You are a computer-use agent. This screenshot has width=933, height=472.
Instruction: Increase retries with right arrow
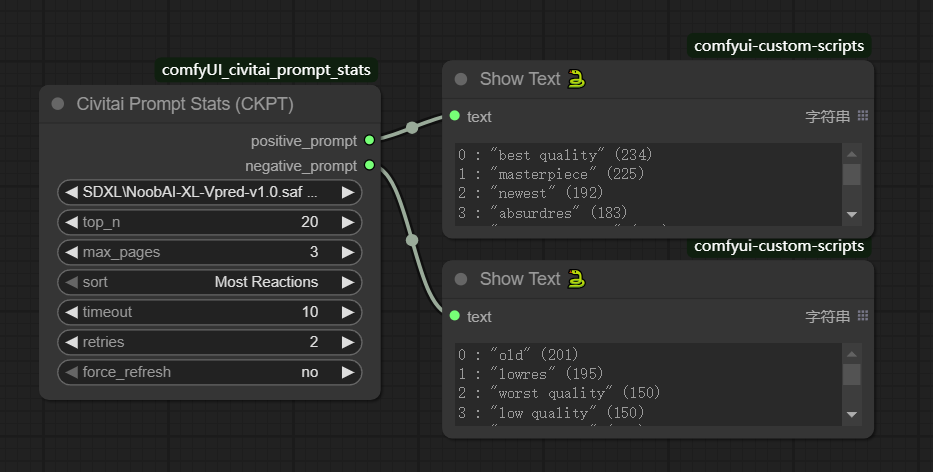(348, 342)
